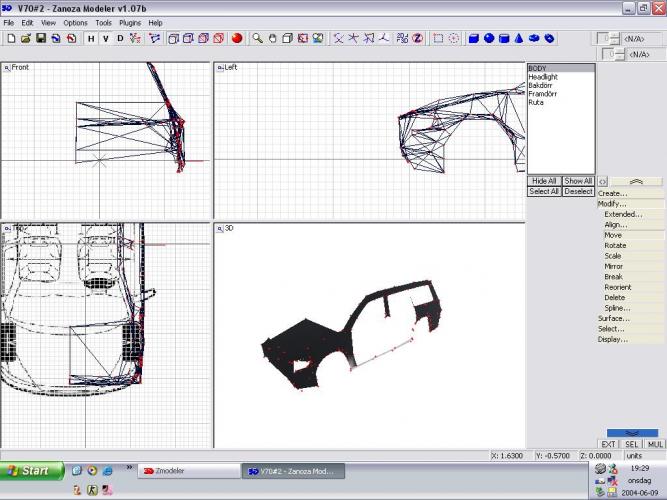Open the Plugins menu
This screenshot has width=667, height=500.
(130, 22)
